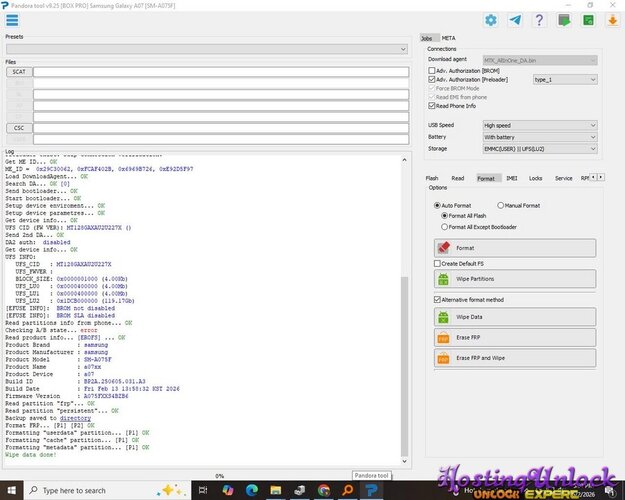Select the Auto Format radio option
The image size is (625, 500).
(437, 205)
